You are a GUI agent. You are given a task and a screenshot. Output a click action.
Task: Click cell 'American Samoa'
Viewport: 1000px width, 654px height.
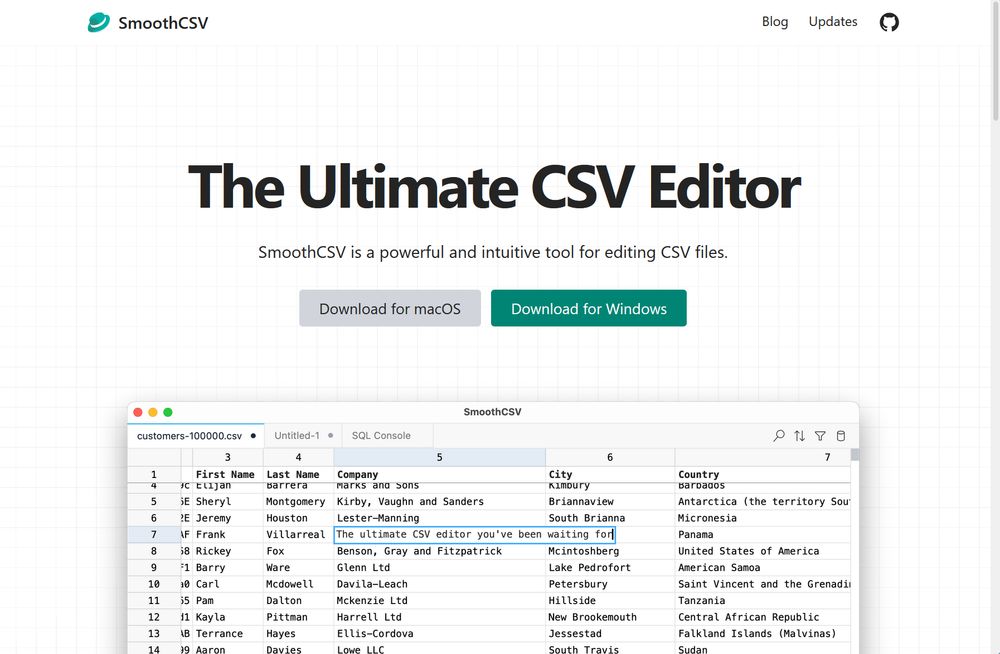[x=763, y=568]
